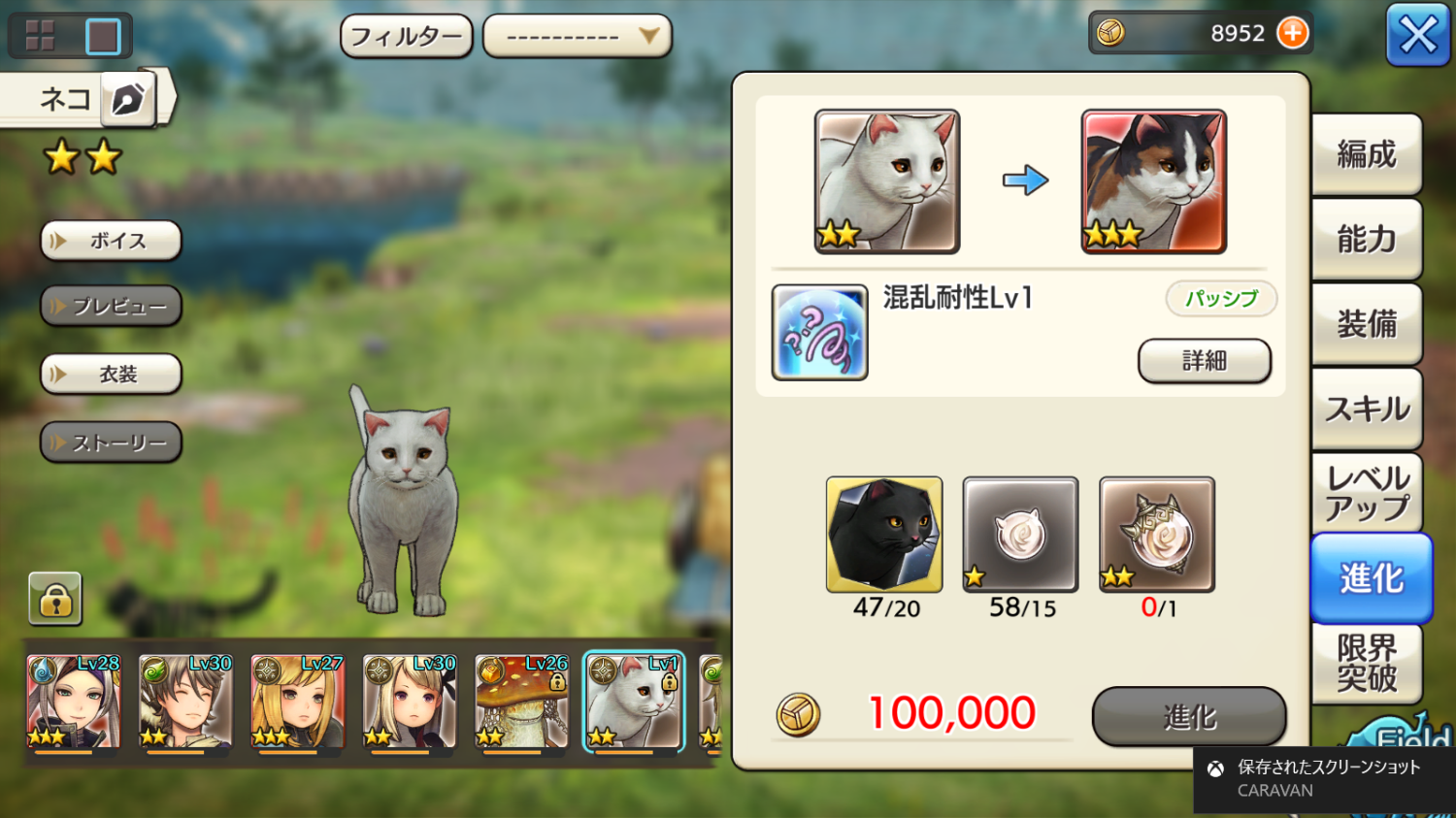Select the two-star ornate orb material
This screenshot has width=1456, height=818.
1156,534
